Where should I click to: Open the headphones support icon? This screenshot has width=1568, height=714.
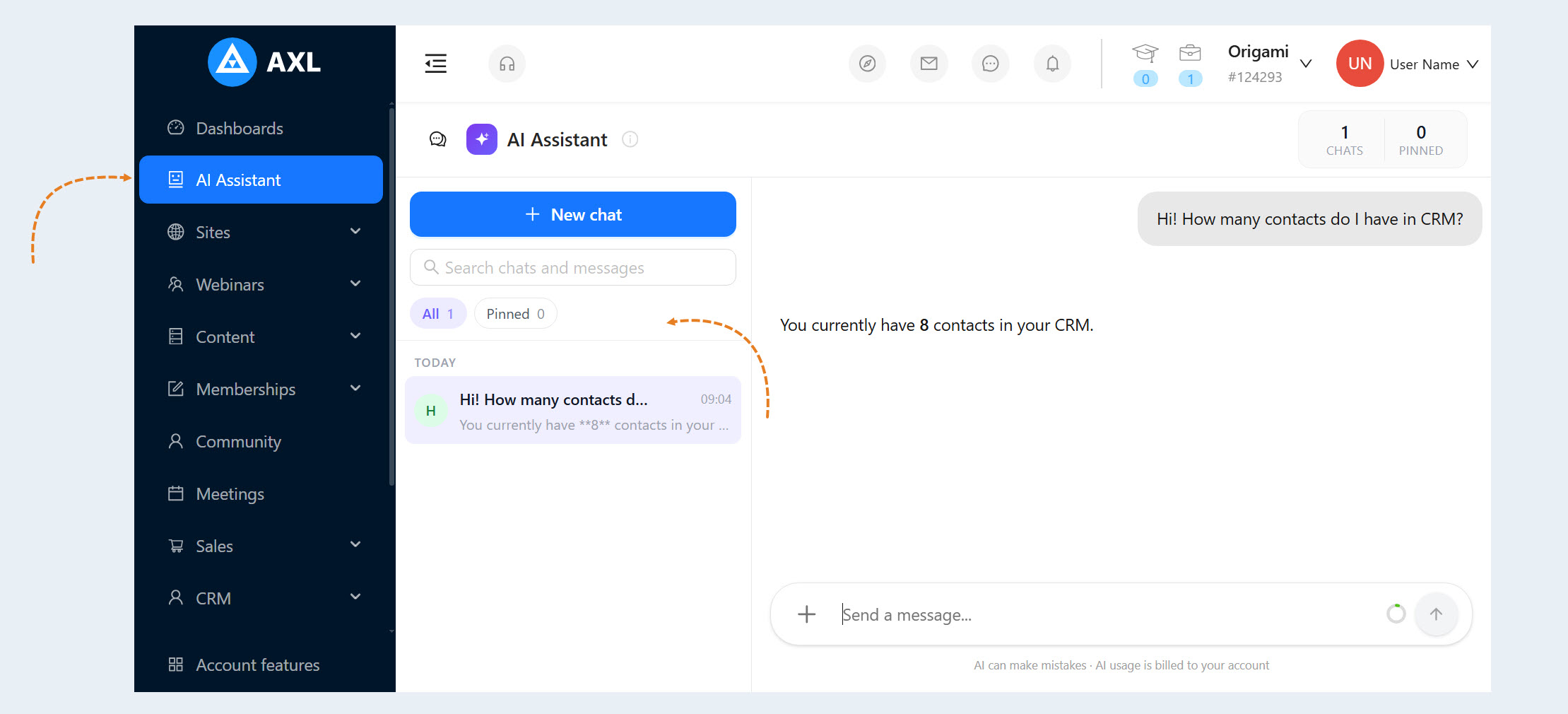(507, 64)
